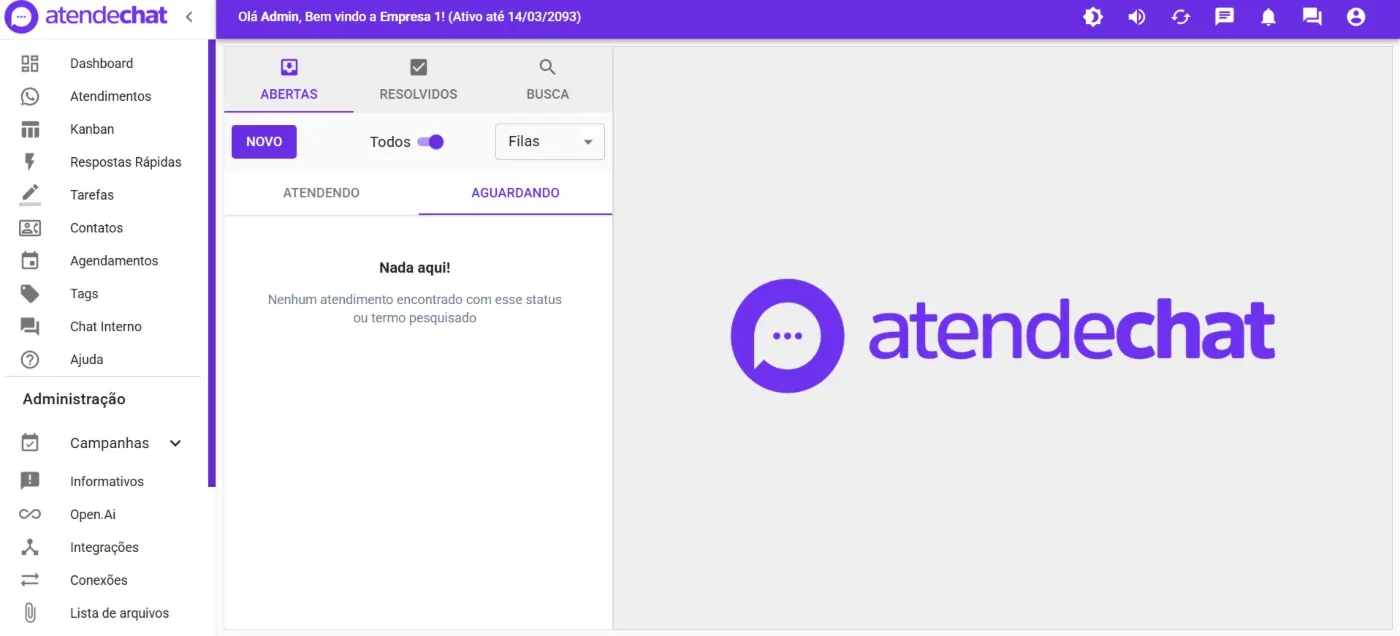1400x636 pixels.
Task: Expand the Campanhas submenu chevron
Action: point(175,443)
